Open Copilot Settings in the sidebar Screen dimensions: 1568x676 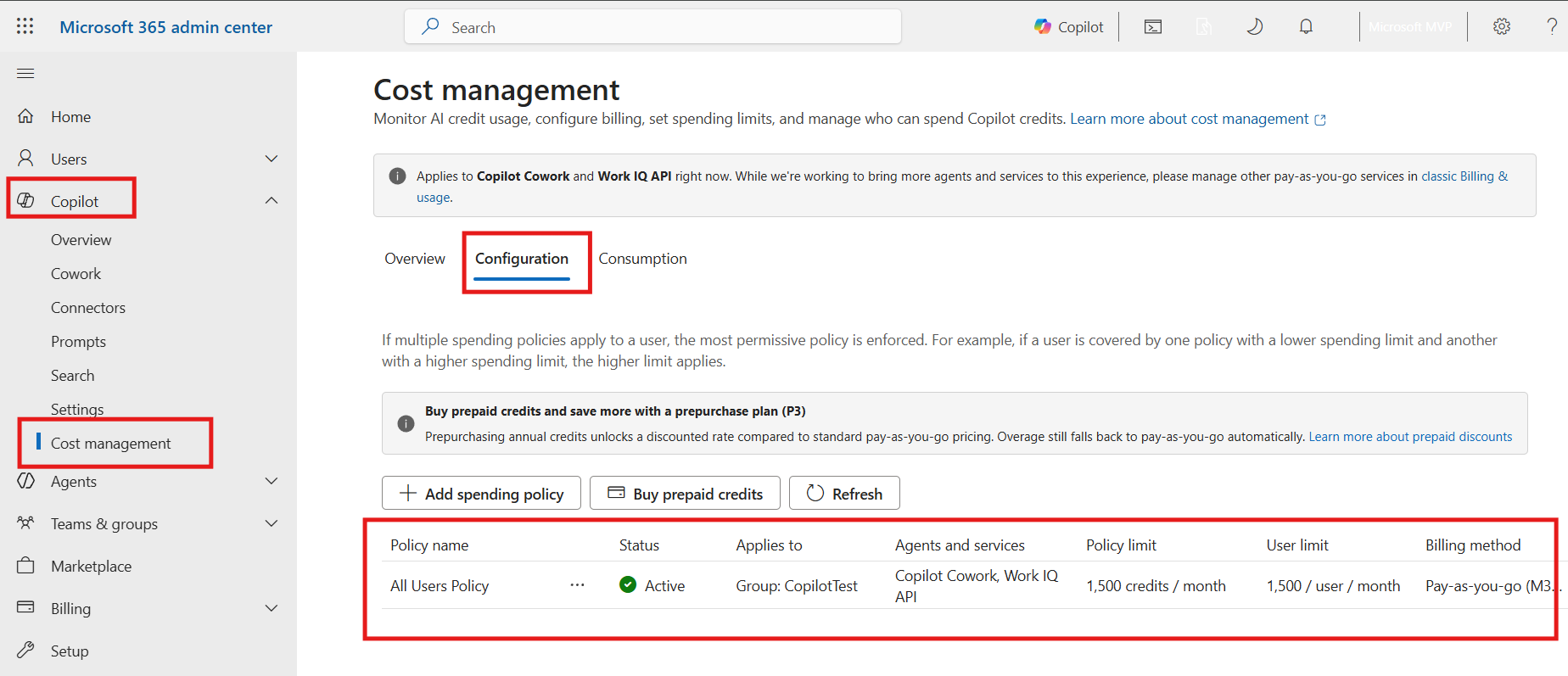(77, 410)
